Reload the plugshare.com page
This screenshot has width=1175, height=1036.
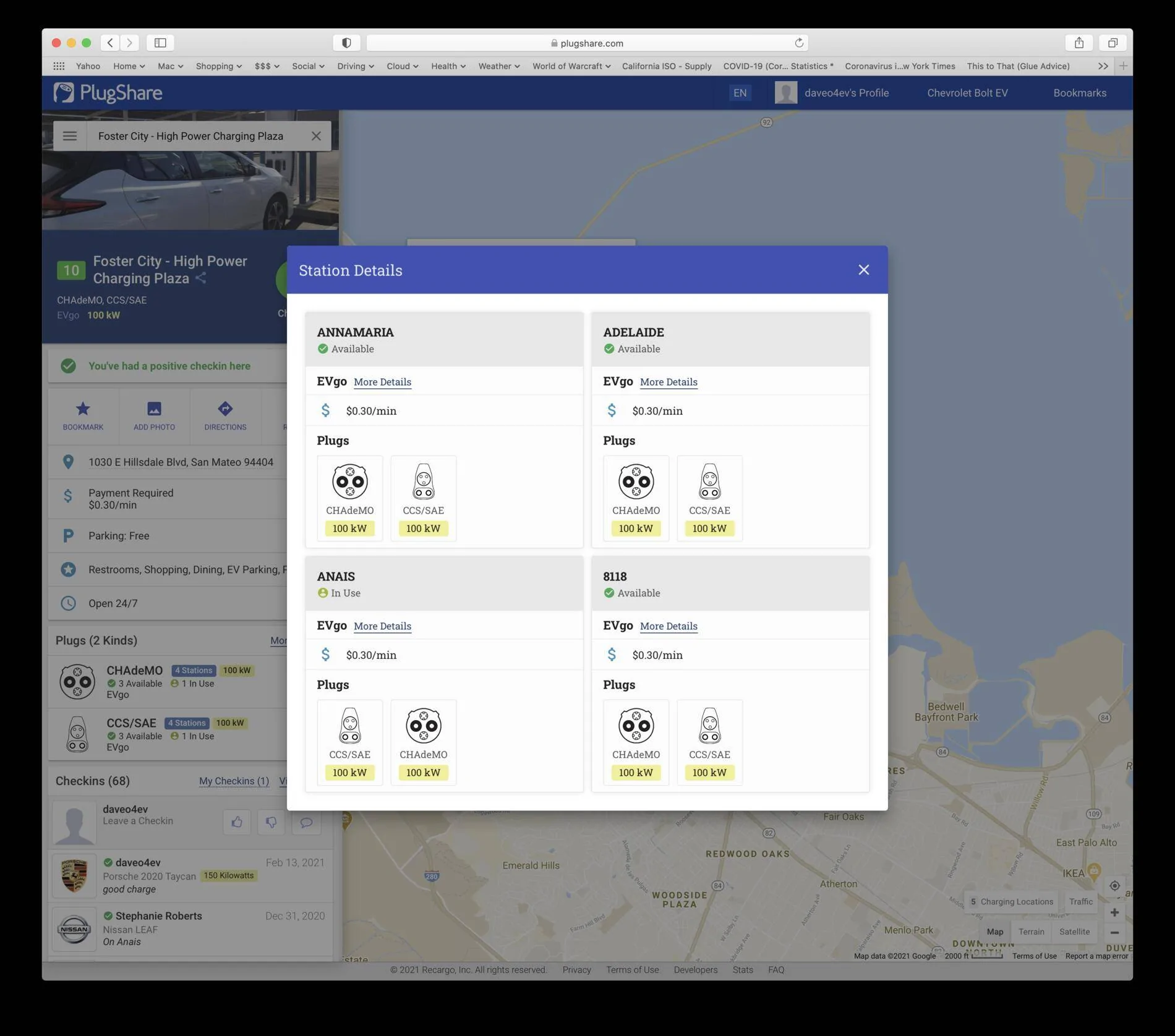[x=799, y=43]
